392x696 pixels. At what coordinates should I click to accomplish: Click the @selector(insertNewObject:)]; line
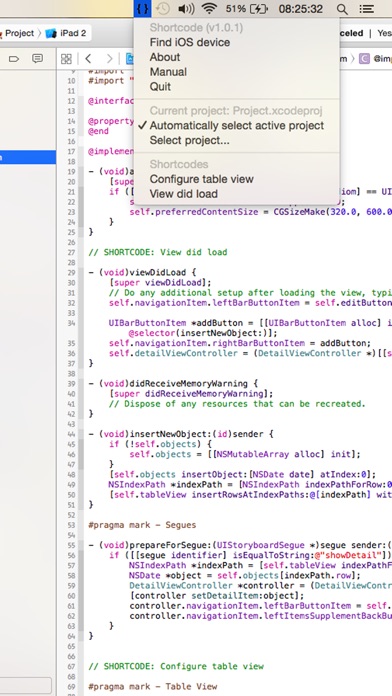[x=203, y=333]
